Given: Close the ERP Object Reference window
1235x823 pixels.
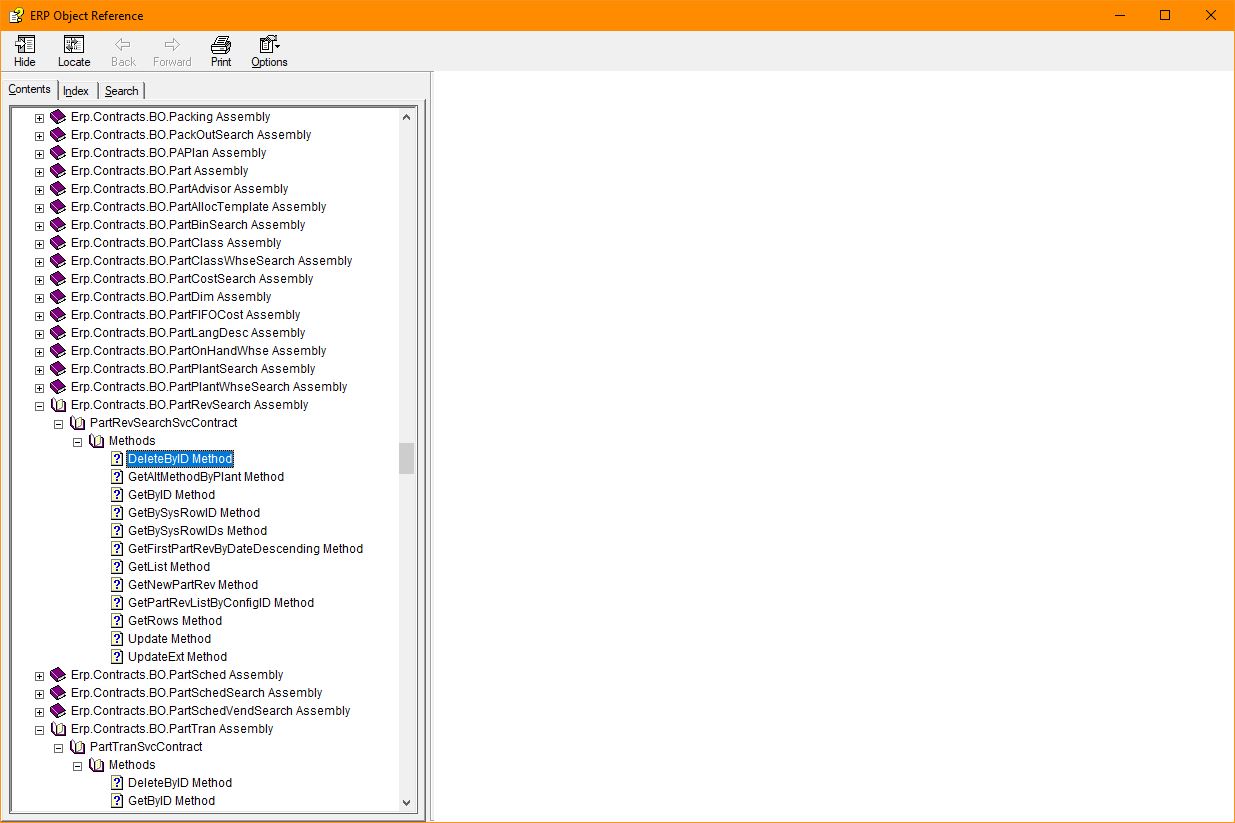Looking at the screenshot, I should pos(1211,15).
